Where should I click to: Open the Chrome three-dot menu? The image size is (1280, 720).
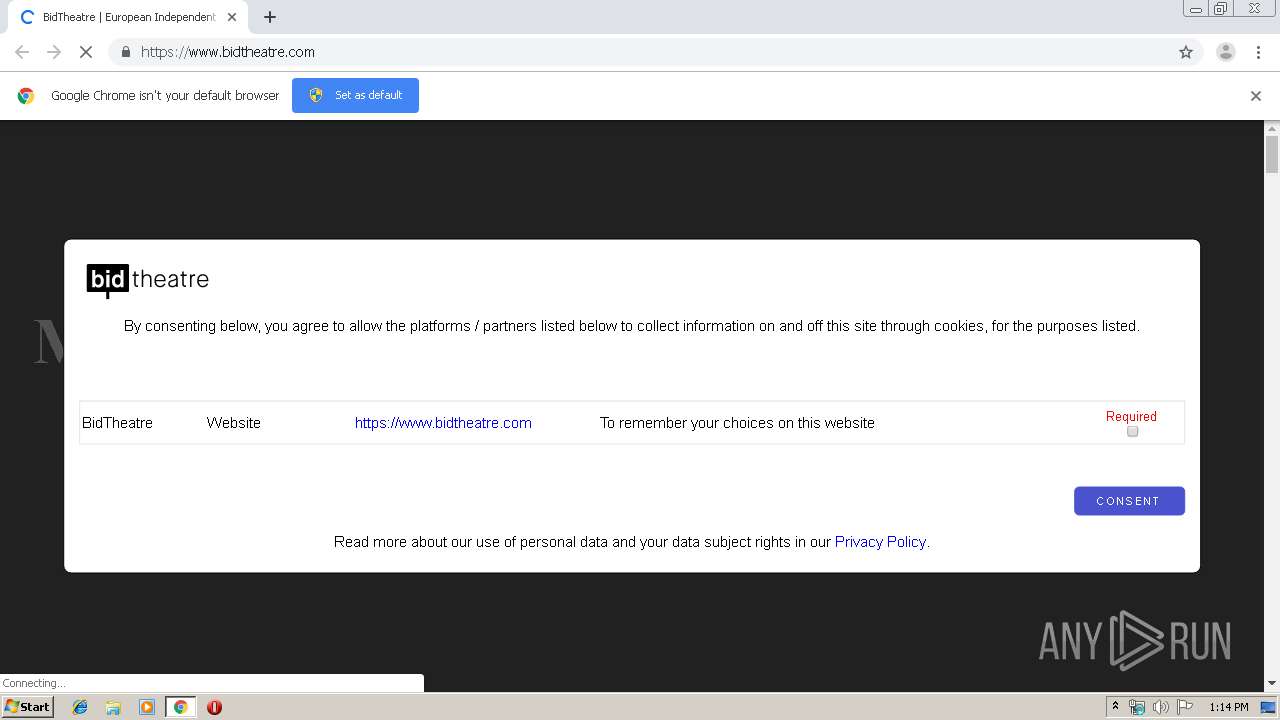pos(1258,52)
